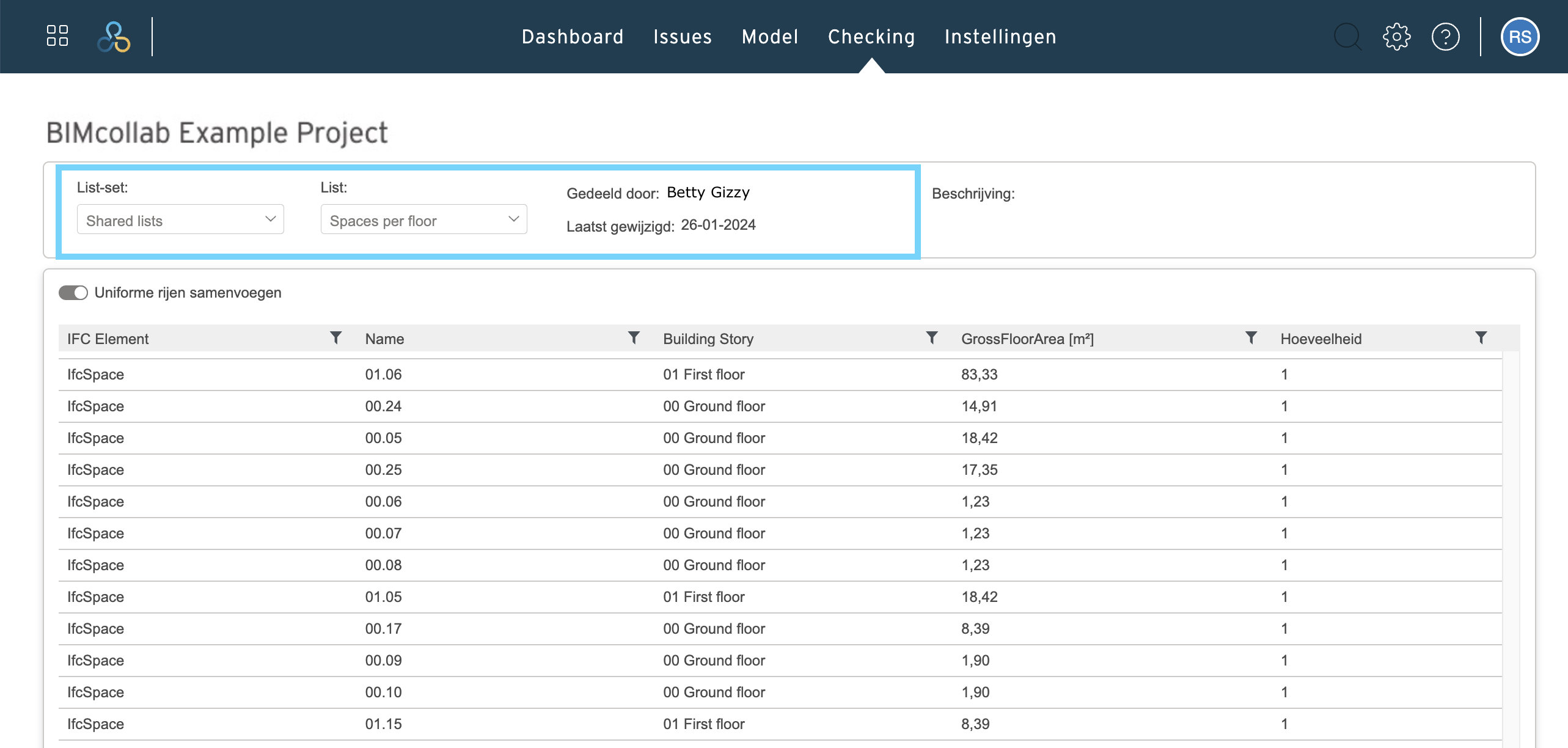The width and height of the screenshot is (1568, 748).
Task: Click IfcSpace in row 00.10
Action: 95,692
